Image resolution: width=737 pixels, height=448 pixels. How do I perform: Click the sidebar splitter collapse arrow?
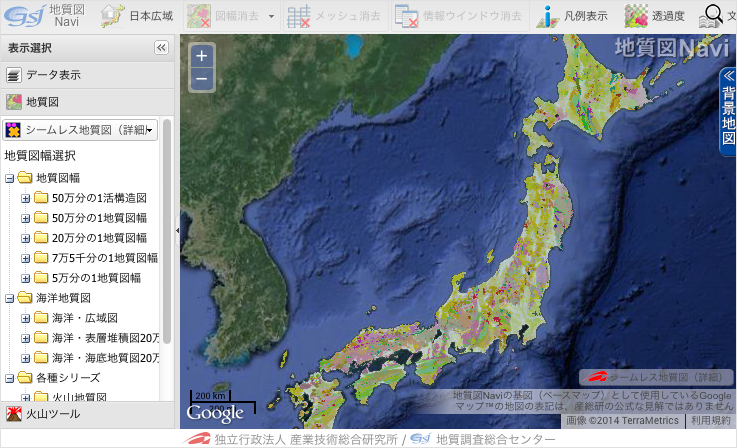[x=177, y=230]
